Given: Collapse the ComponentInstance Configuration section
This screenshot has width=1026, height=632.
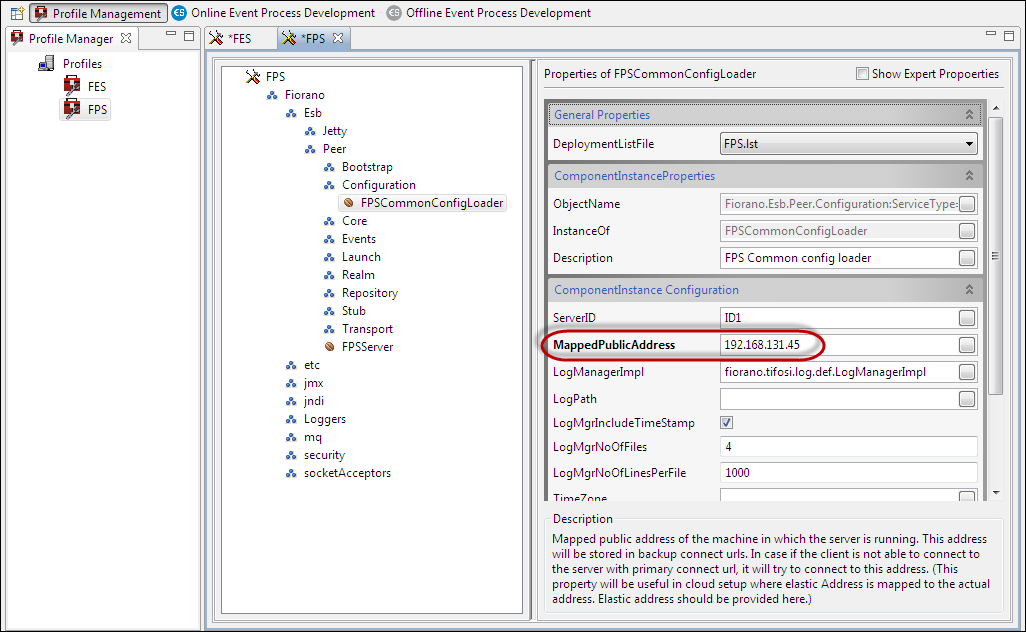Looking at the screenshot, I should click(x=968, y=290).
